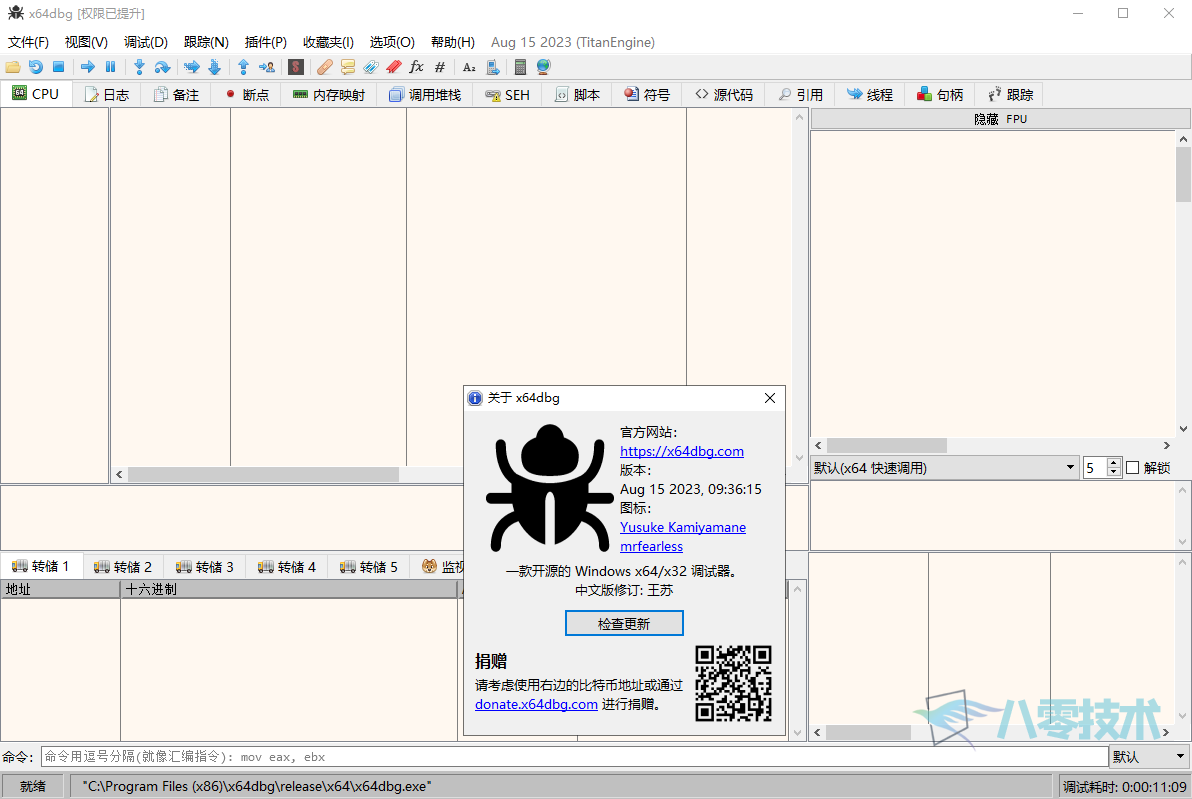
Task: Click the Open file folder icon
Action: [x=13, y=67]
